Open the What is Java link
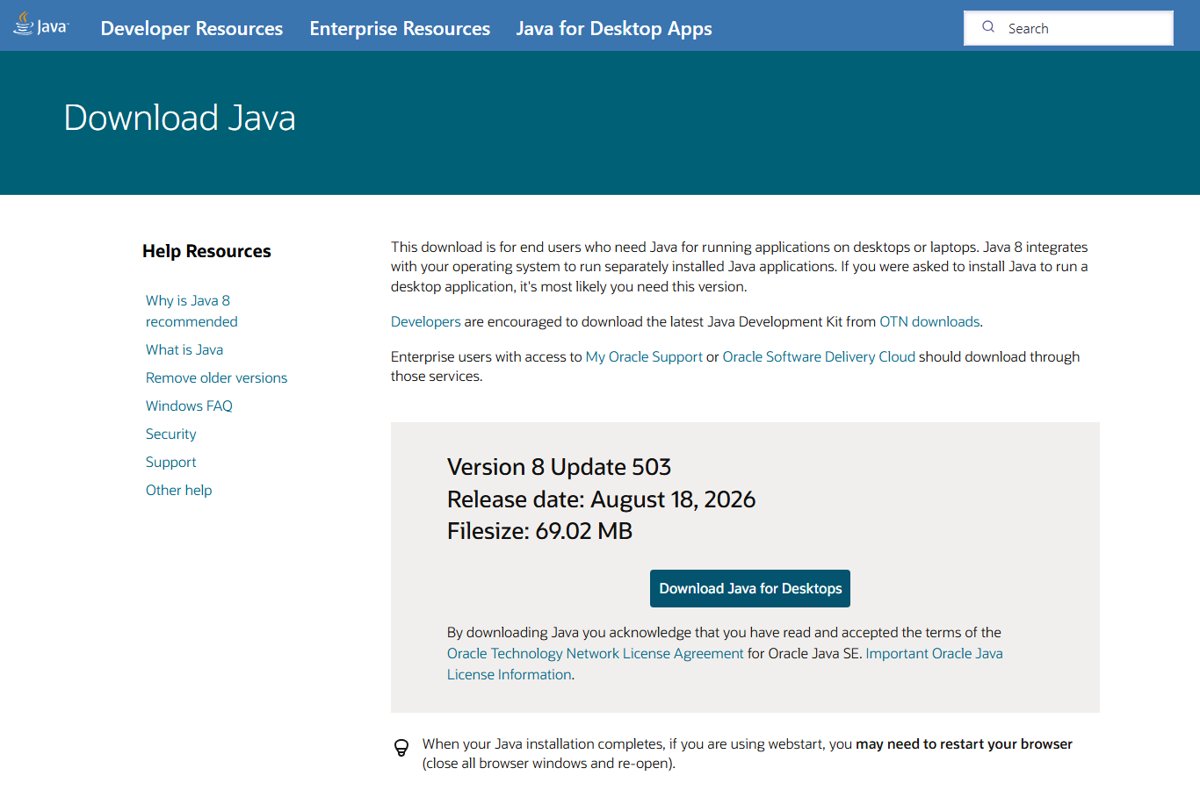The image size is (1200, 790). (x=184, y=350)
